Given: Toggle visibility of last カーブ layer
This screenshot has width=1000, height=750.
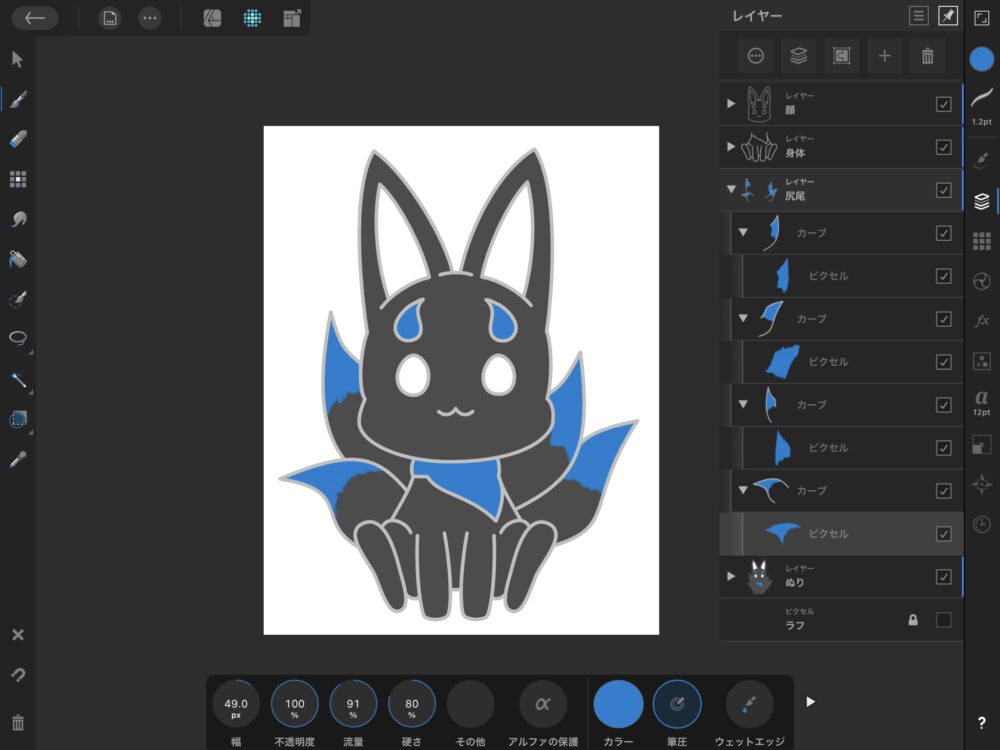Looking at the screenshot, I should pos(943,490).
